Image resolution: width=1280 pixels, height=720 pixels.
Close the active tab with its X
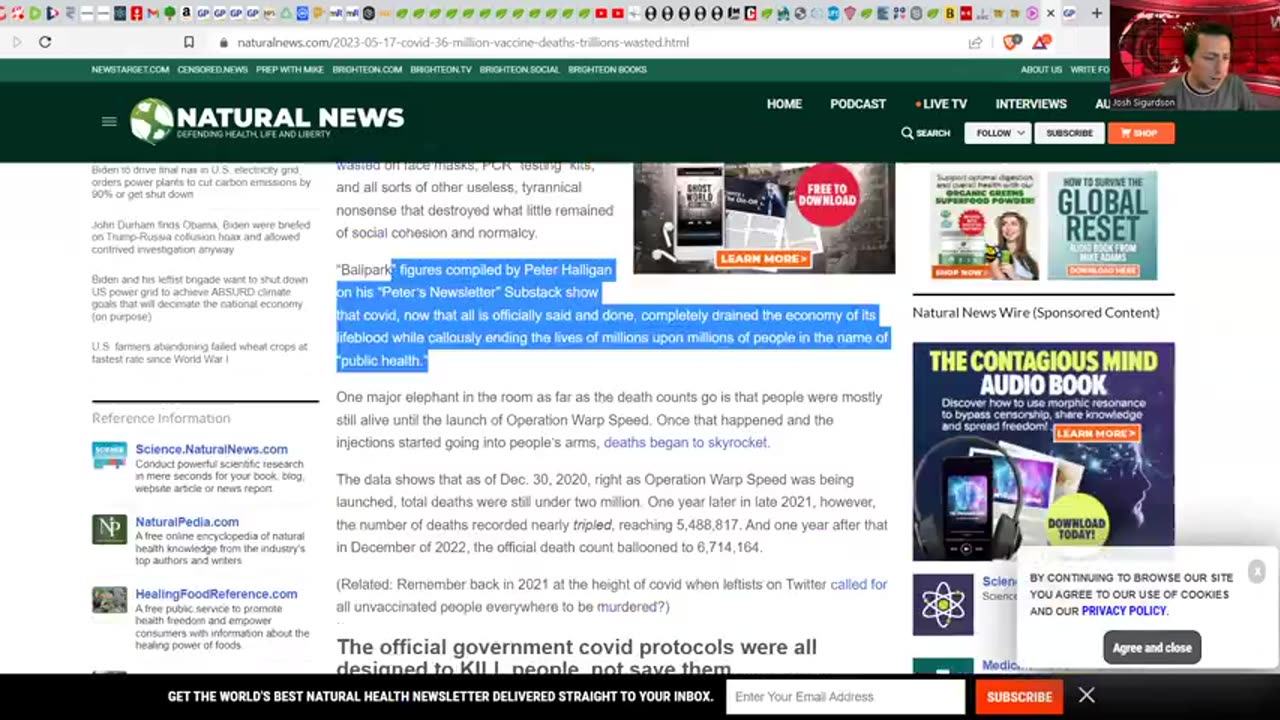coord(1050,13)
